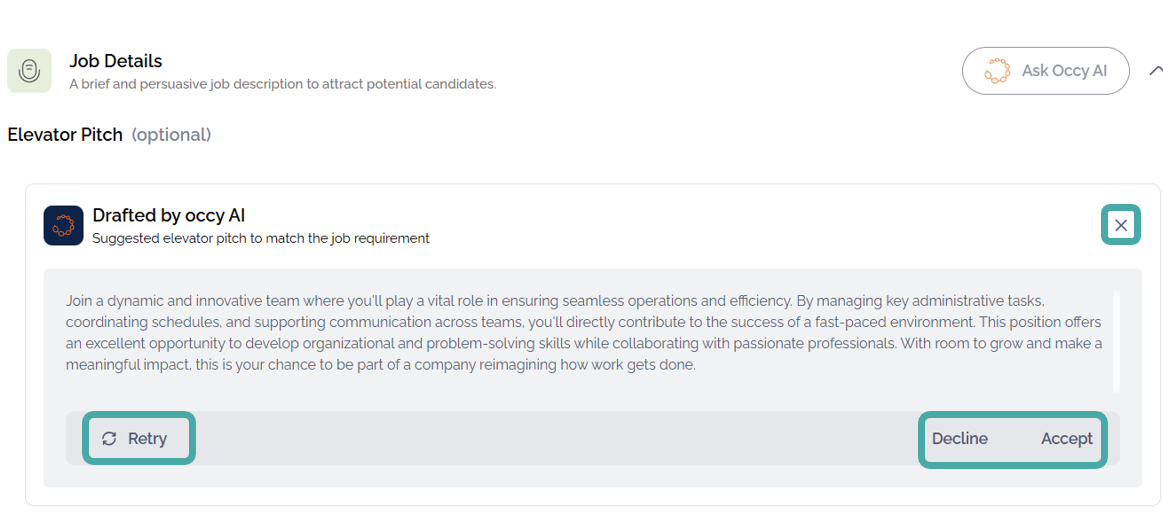This screenshot has width=1163, height=514.
Task: Click the circular arrows refresh icon
Action: [x=109, y=439]
